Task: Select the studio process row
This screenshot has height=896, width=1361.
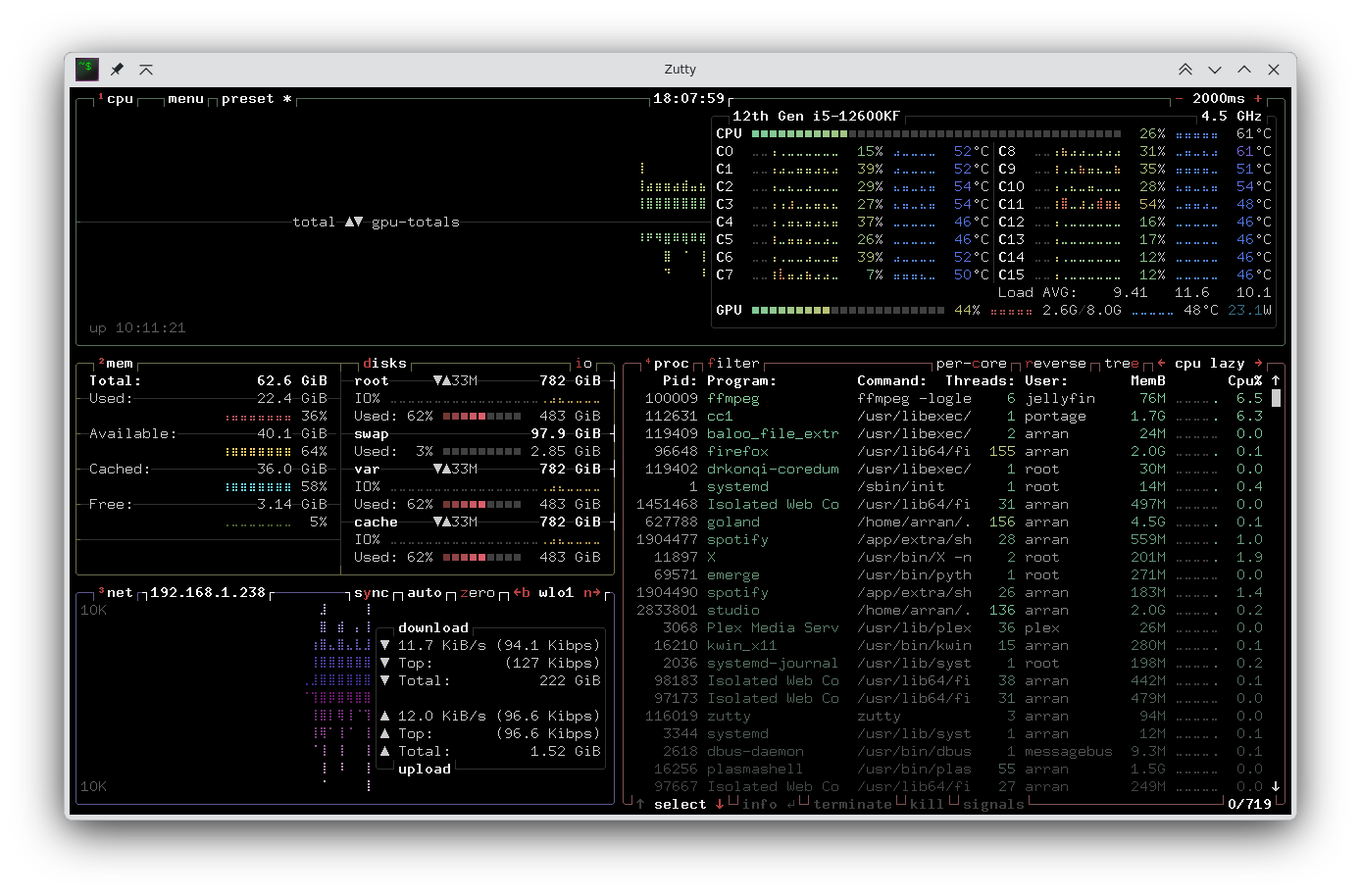Action: [949, 610]
